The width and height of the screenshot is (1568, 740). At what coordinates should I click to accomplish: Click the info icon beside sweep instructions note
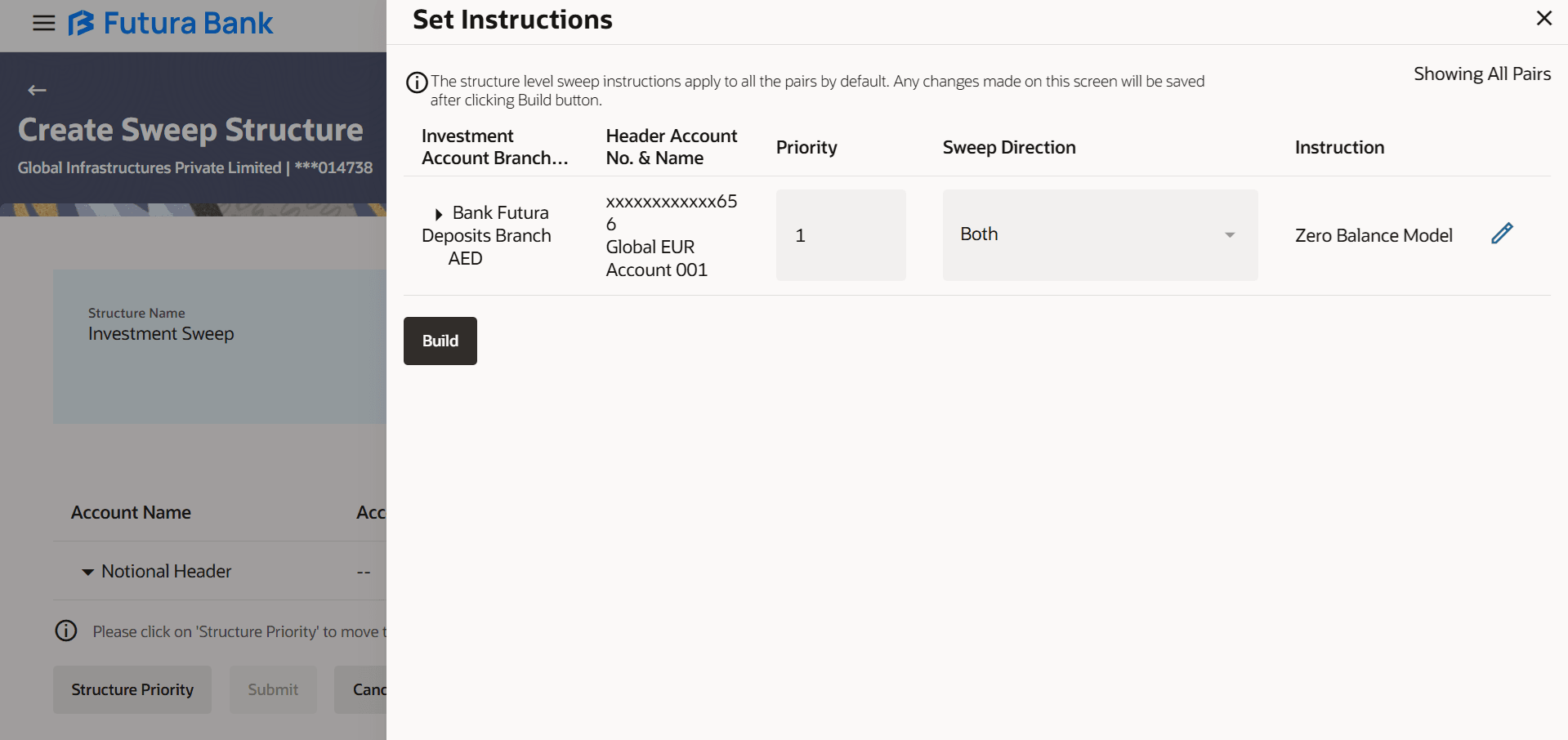click(x=417, y=82)
